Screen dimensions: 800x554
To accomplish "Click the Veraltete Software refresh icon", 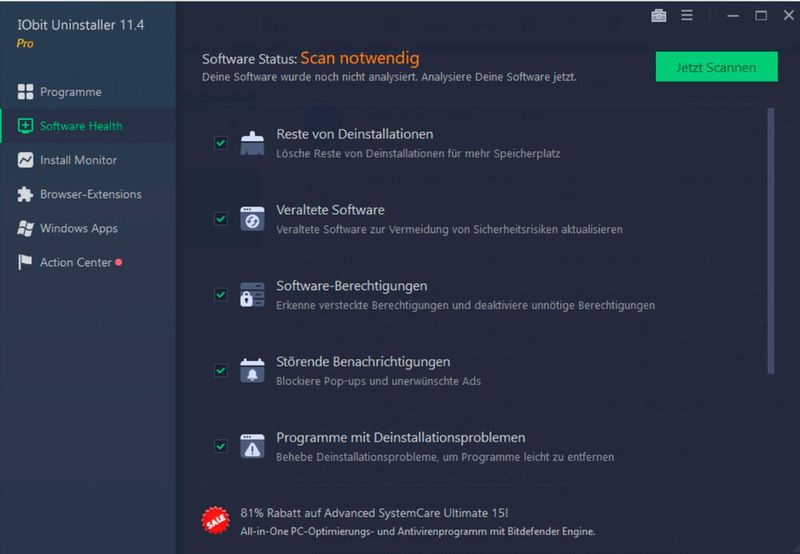I will point(253,219).
